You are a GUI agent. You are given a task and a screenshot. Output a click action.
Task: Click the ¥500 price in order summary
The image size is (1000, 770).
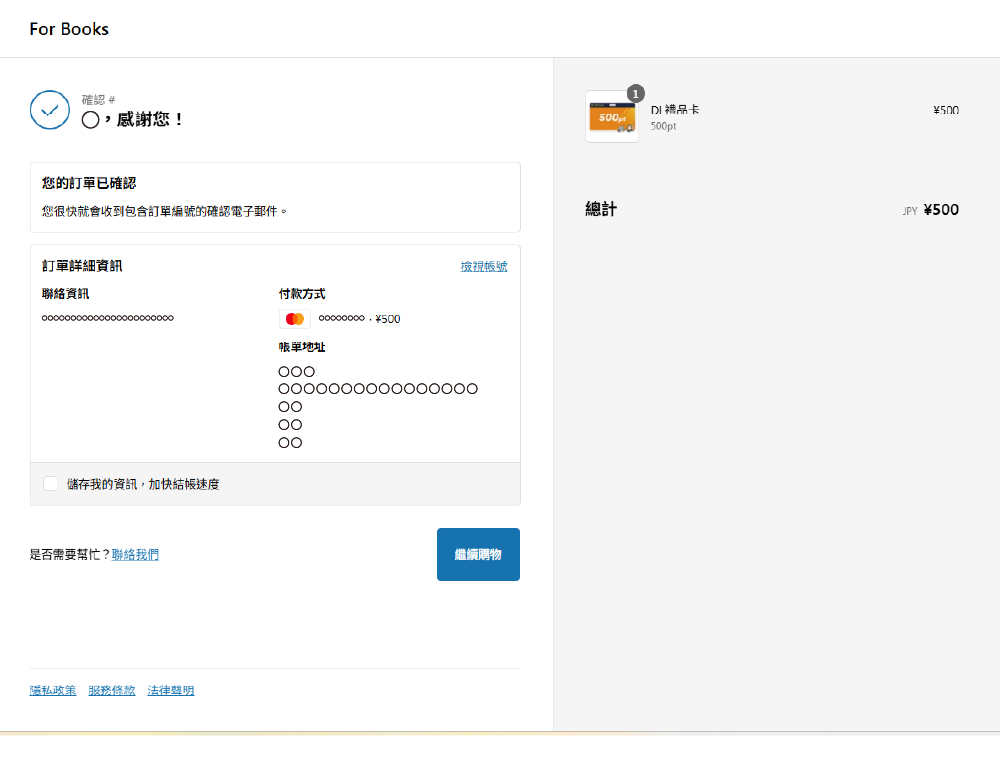tap(945, 110)
